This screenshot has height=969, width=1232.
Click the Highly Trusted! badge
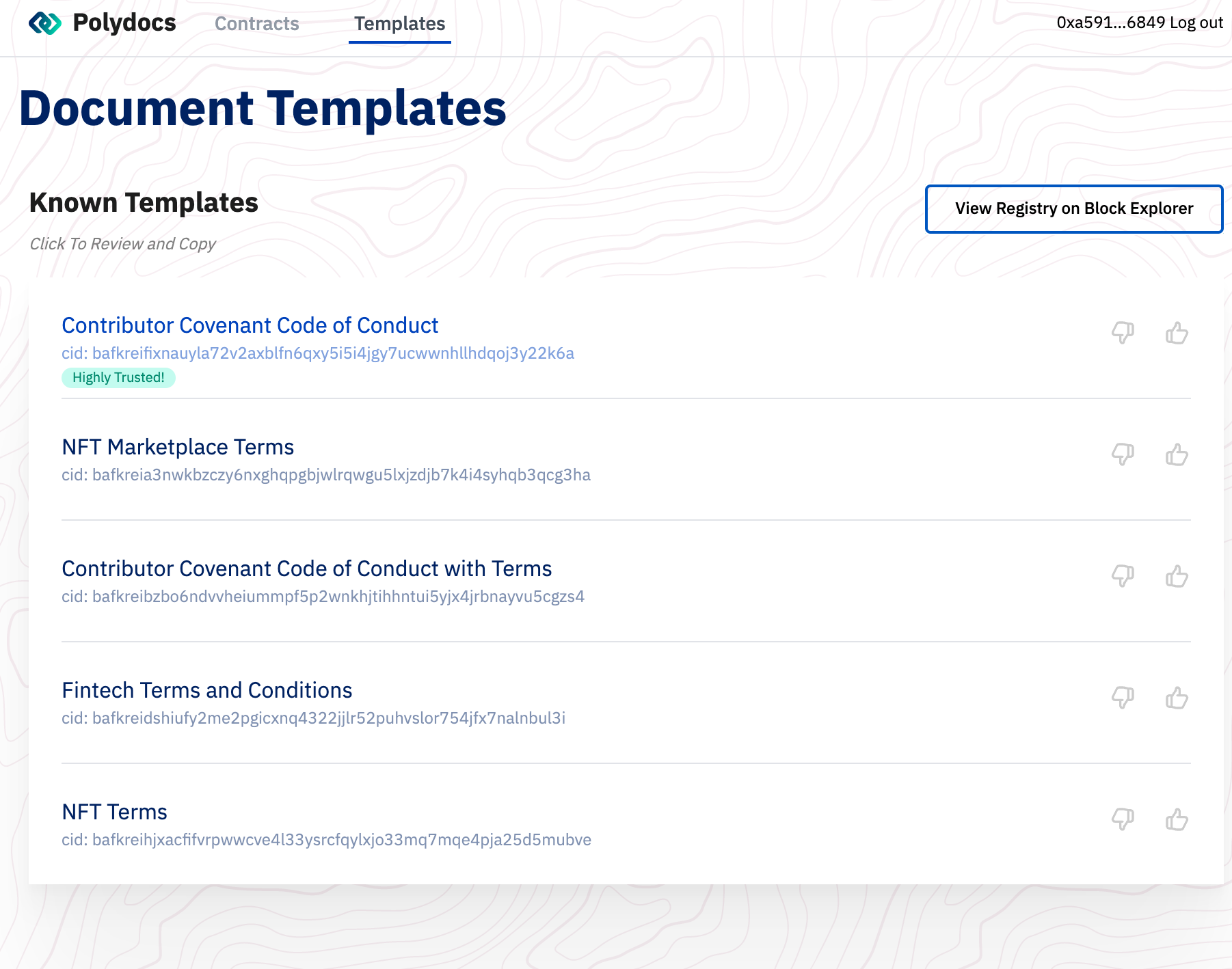(x=118, y=378)
